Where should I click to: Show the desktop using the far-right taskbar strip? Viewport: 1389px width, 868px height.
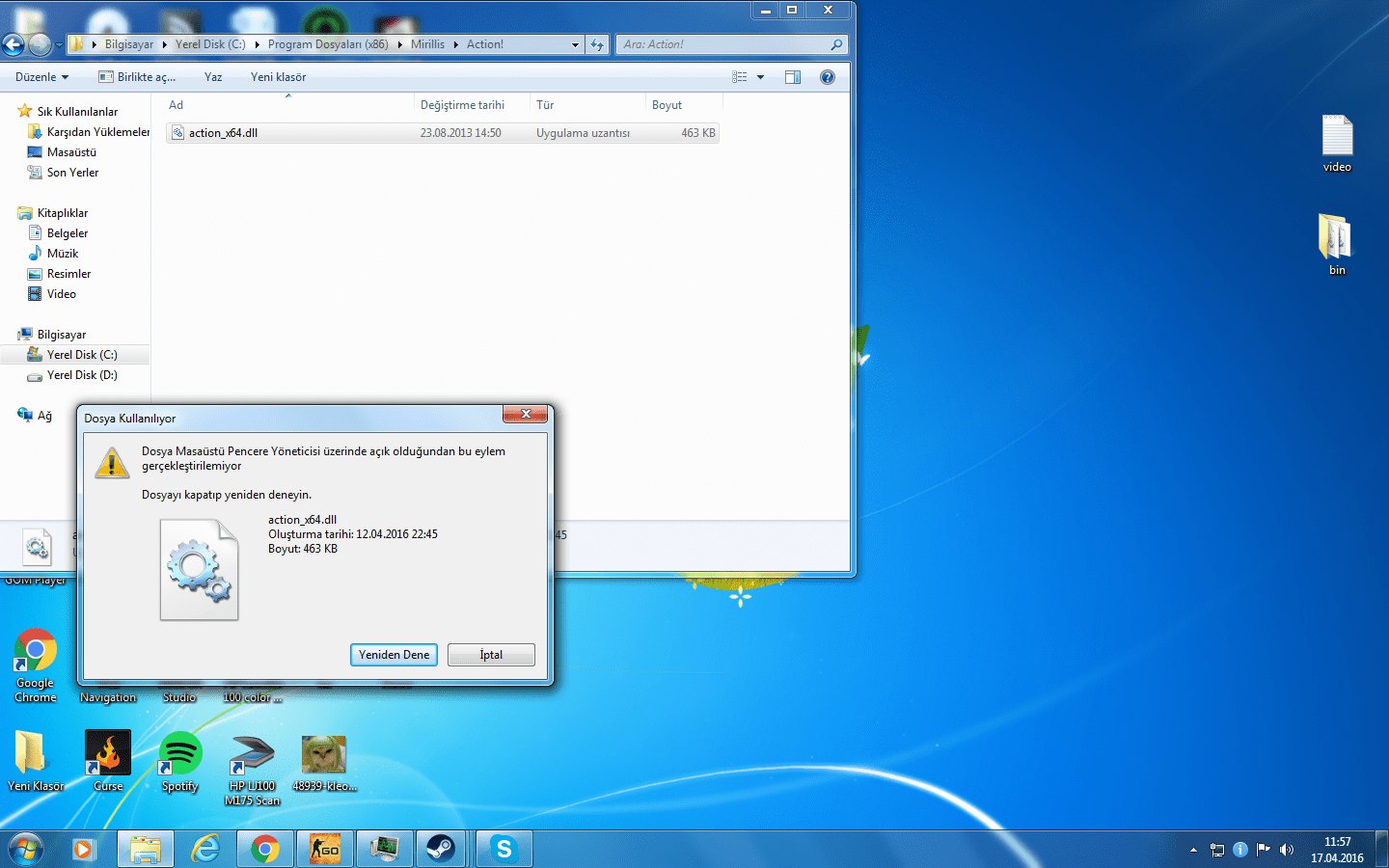(1381, 849)
